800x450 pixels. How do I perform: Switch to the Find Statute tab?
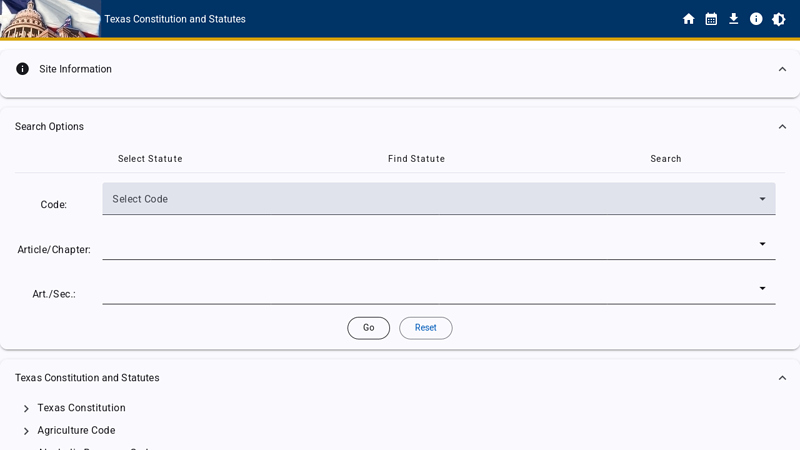pyautogui.click(x=416, y=159)
